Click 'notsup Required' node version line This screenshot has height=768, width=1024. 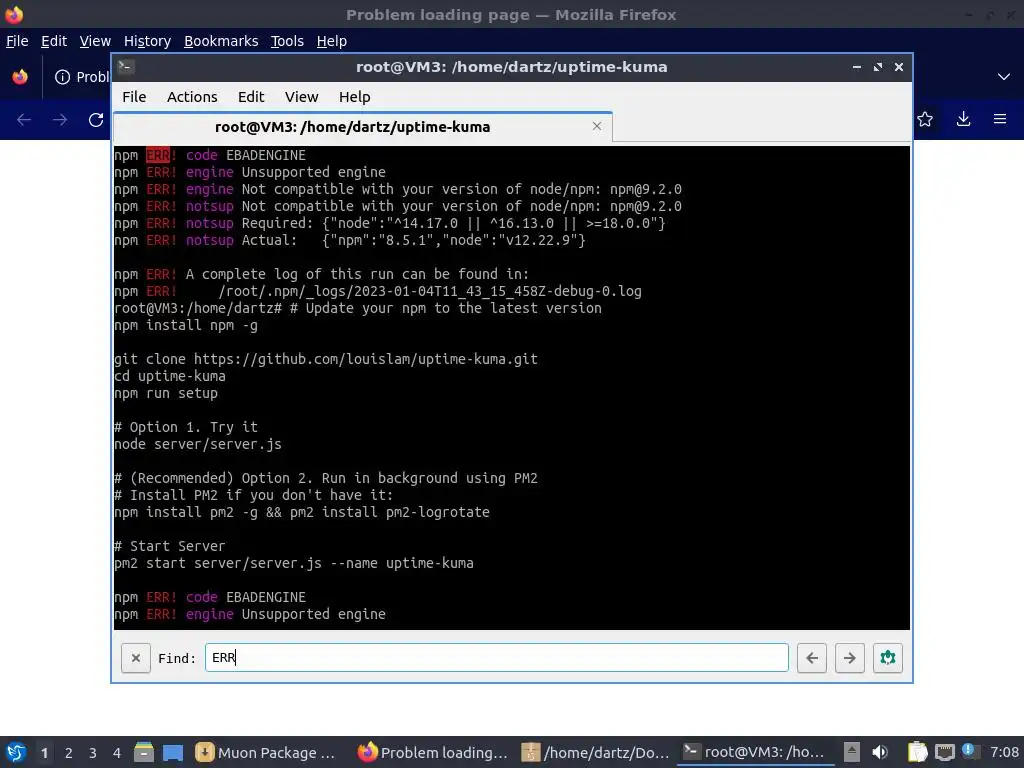[x=390, y=223]
